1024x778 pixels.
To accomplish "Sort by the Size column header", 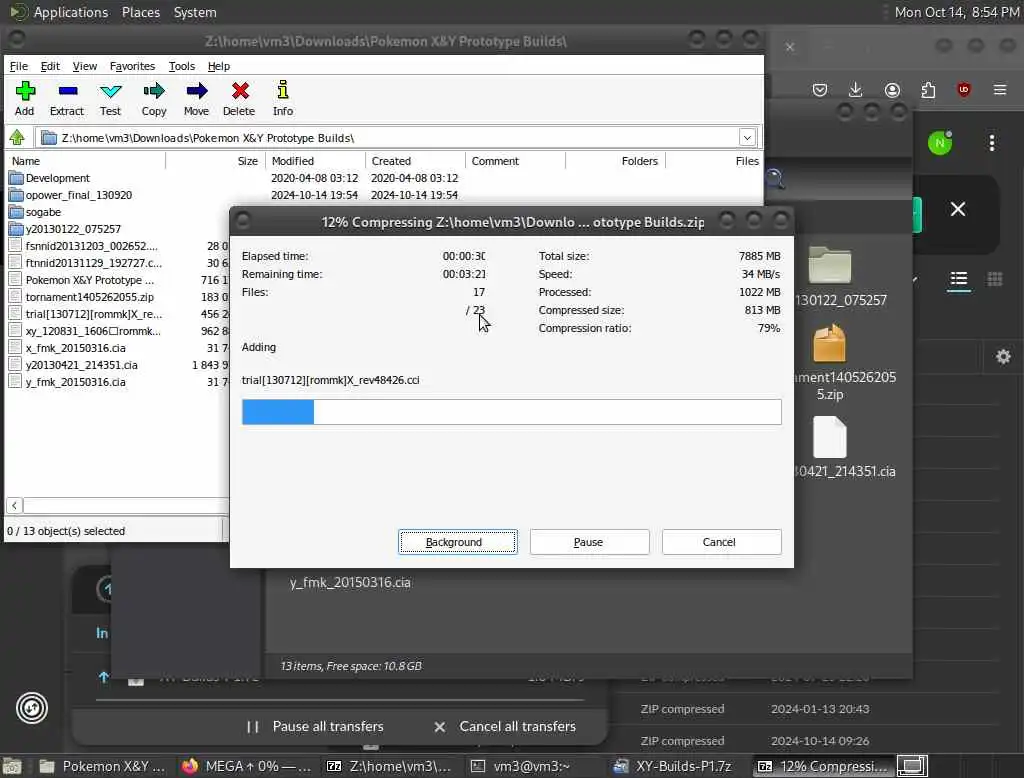I will [216, 161].
